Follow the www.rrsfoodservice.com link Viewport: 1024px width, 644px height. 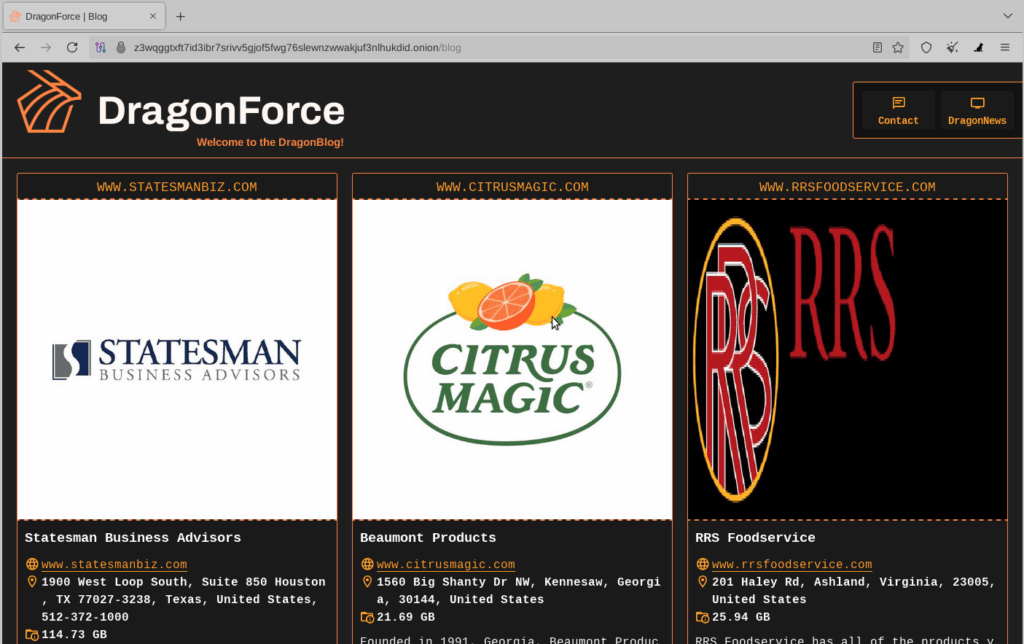point(792,564)
